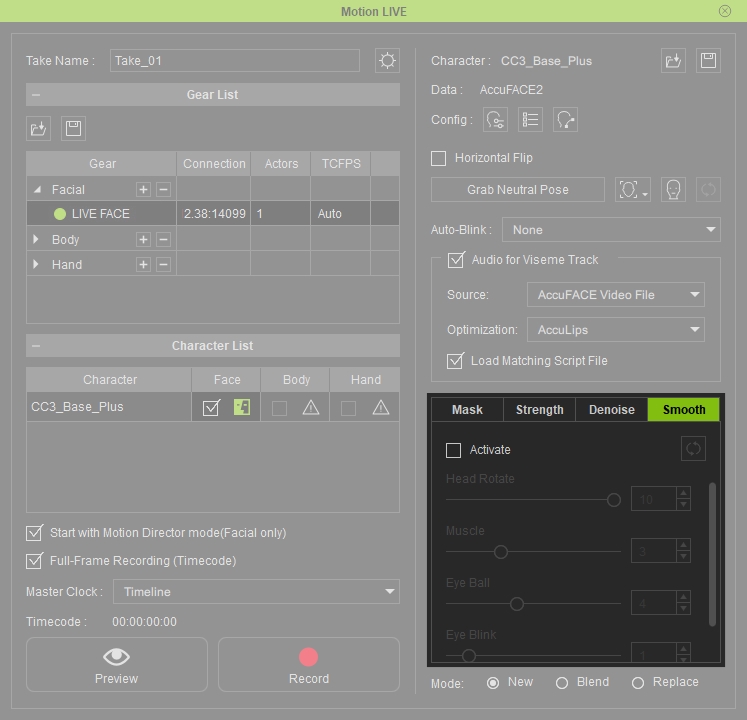
Task: Click Body warning triangle for CC3_Base_Plus
Action: coord(311,407)
